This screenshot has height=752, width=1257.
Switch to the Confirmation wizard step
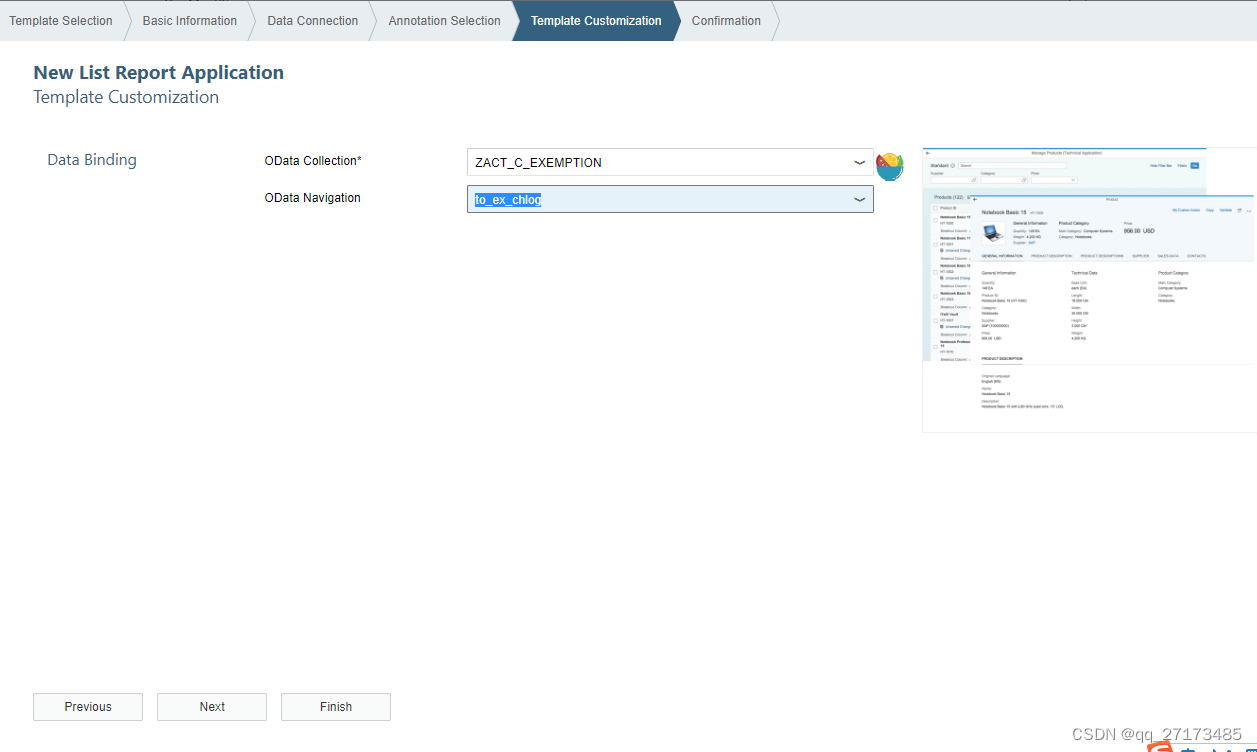coord(726,20)
